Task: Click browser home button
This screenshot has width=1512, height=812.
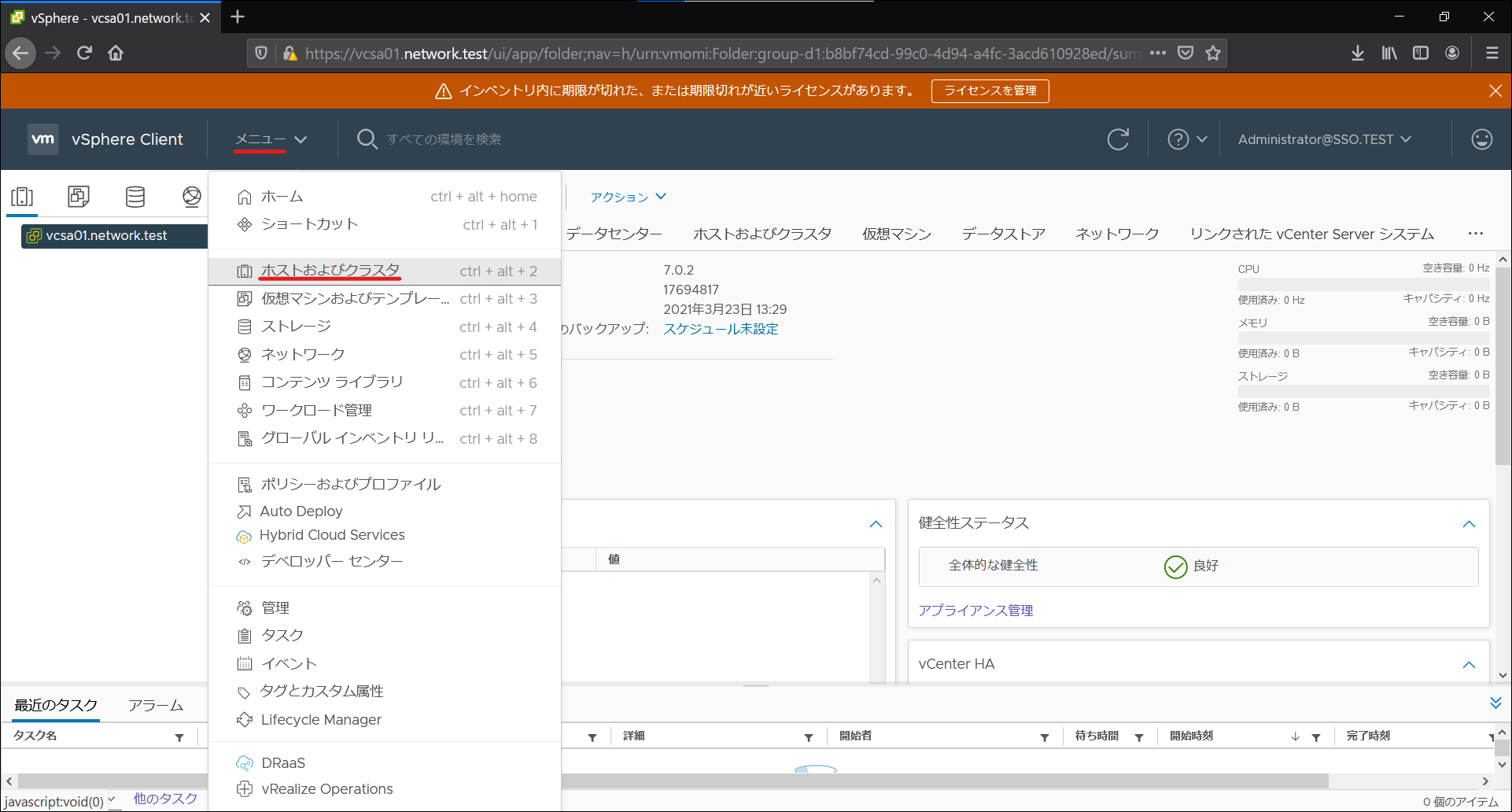Action: click(116, 53)
